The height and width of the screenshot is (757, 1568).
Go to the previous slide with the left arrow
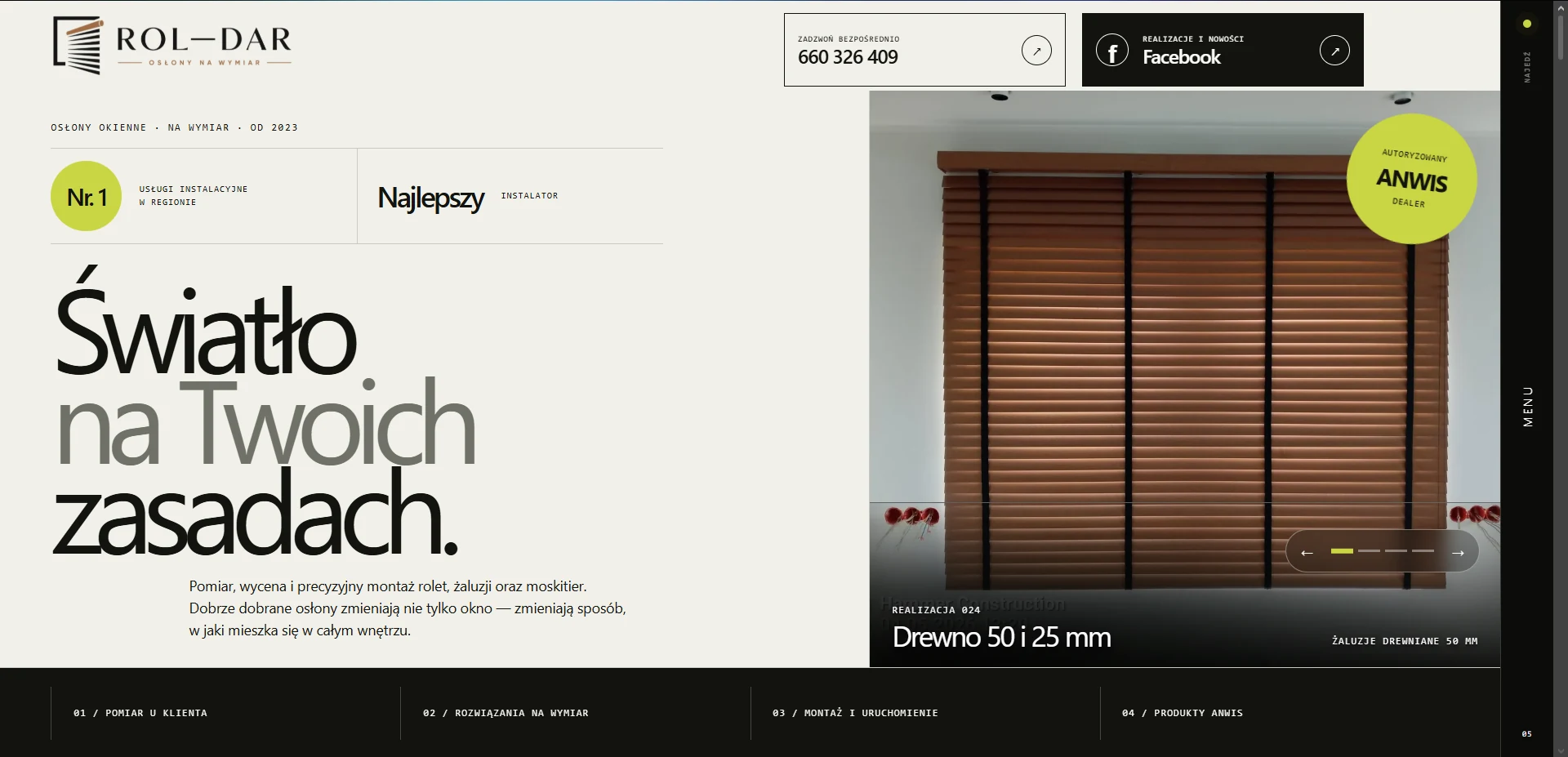pyautogui.click(x=1307, y=553)
